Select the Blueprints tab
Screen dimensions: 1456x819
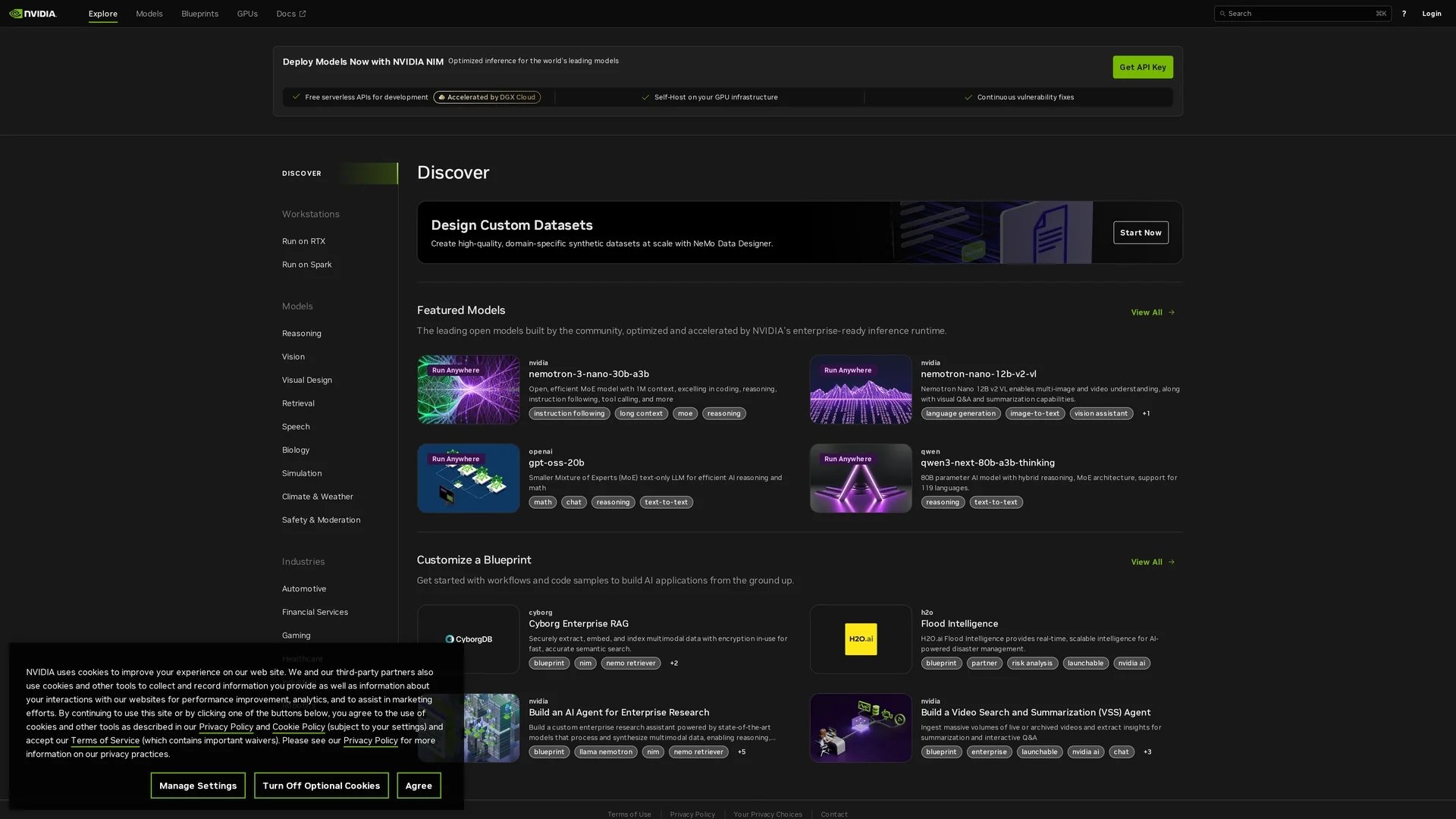click(199, 14)
